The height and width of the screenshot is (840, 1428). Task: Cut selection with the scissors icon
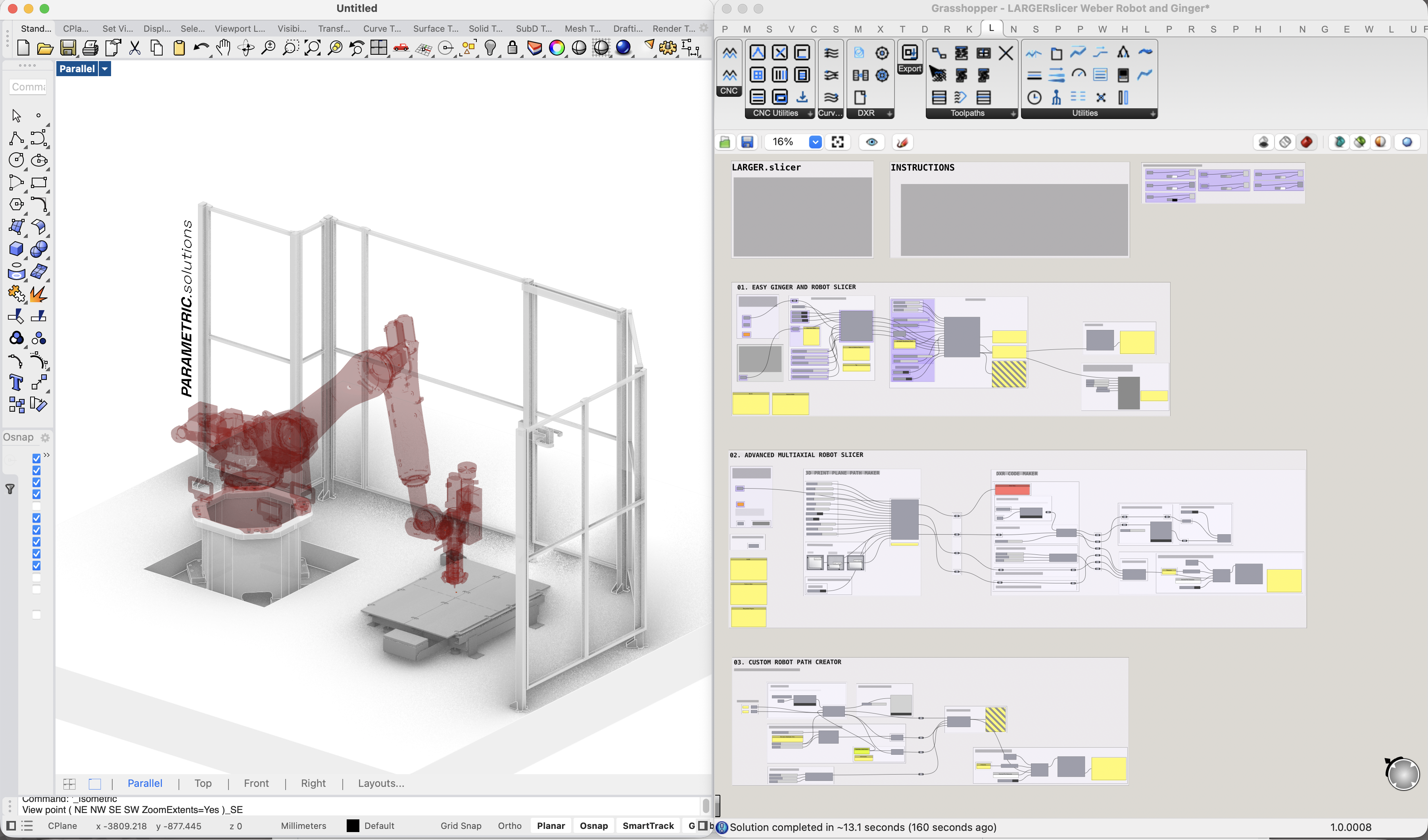(x=135, y=49)
